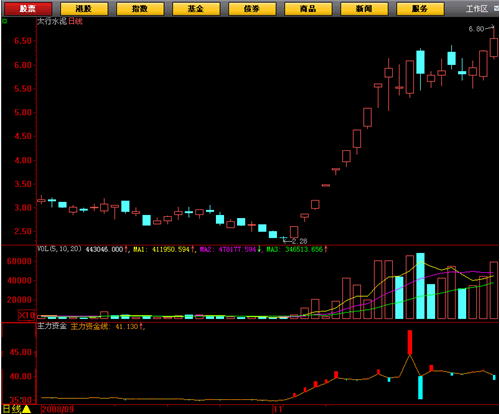Click the 主力资金 indicator name
Image resolution: width=500 pixels, height=414 pixels.
pyautogui.click(x=52, y=326)
